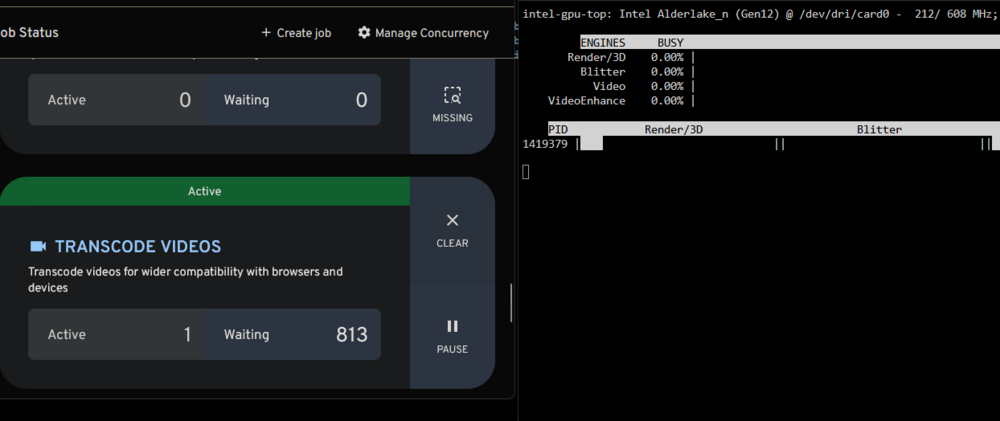1000x421 pixels.
Task: Click the plus icon beside Create job
Action: [266, 33]
